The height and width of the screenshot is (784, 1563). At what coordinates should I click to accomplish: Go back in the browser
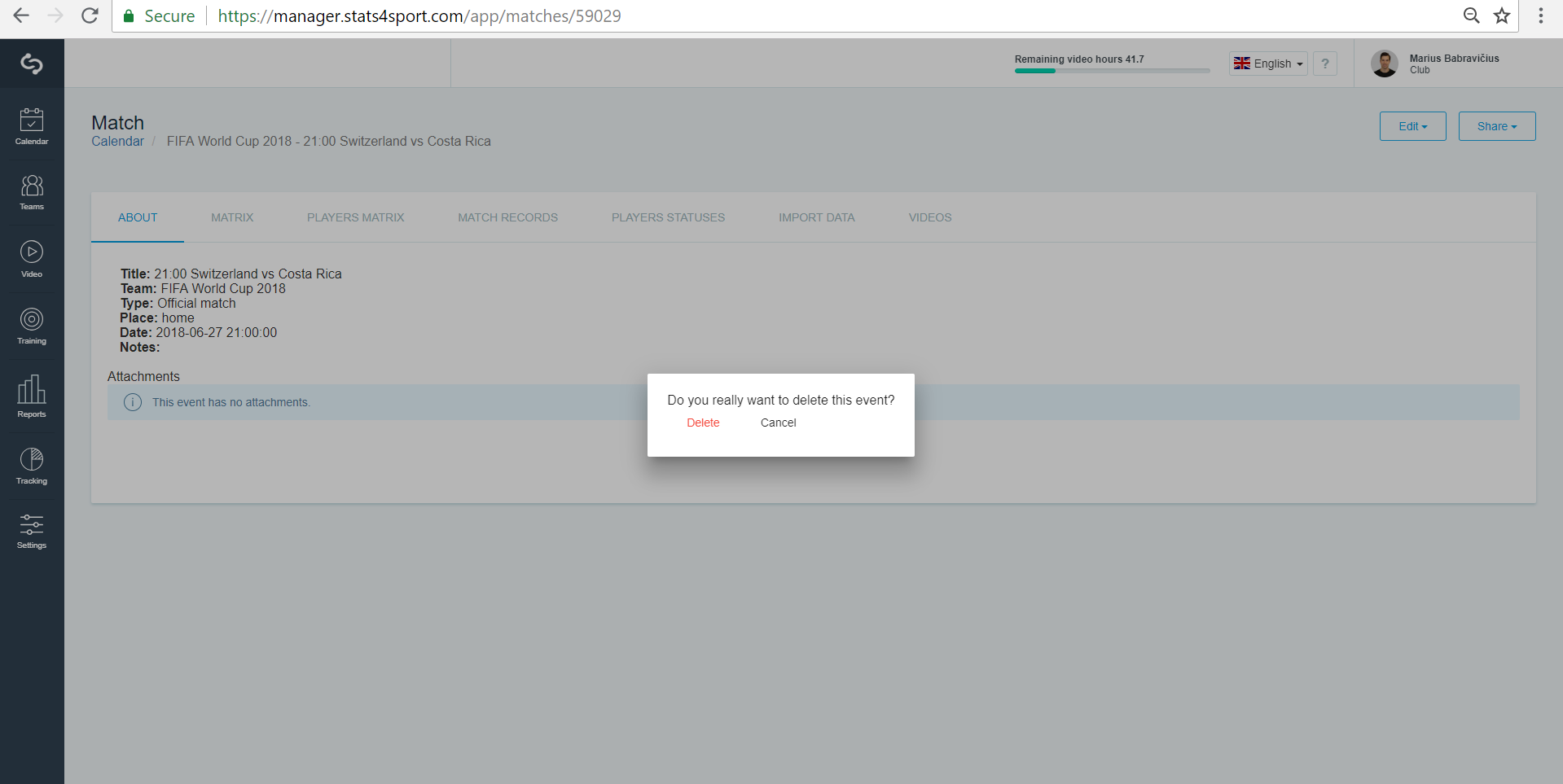click(x=21, y=15)
